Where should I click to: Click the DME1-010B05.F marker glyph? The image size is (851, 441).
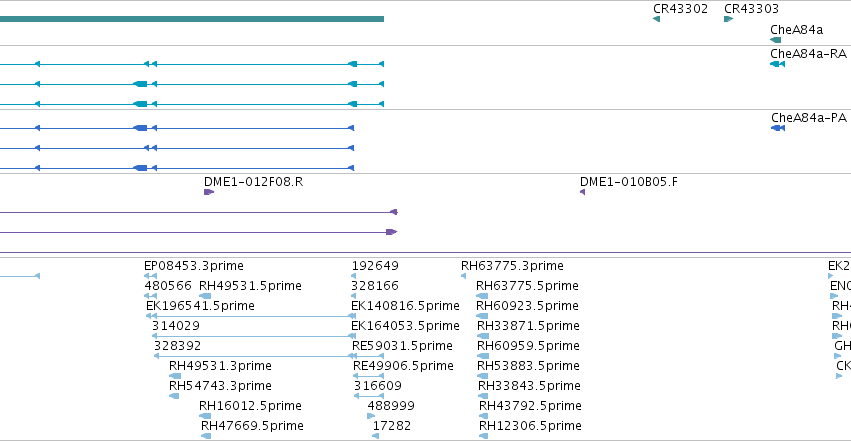coord(582,192)
